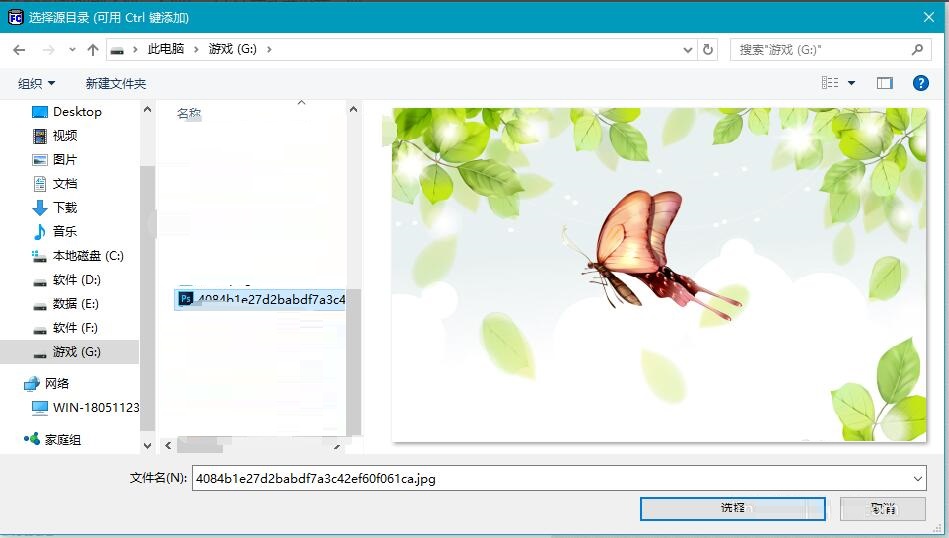Image resolution: width=949 pixels, height=538 pixels.
Task: Click the music note icon
Action: click(x=40, y=232)
